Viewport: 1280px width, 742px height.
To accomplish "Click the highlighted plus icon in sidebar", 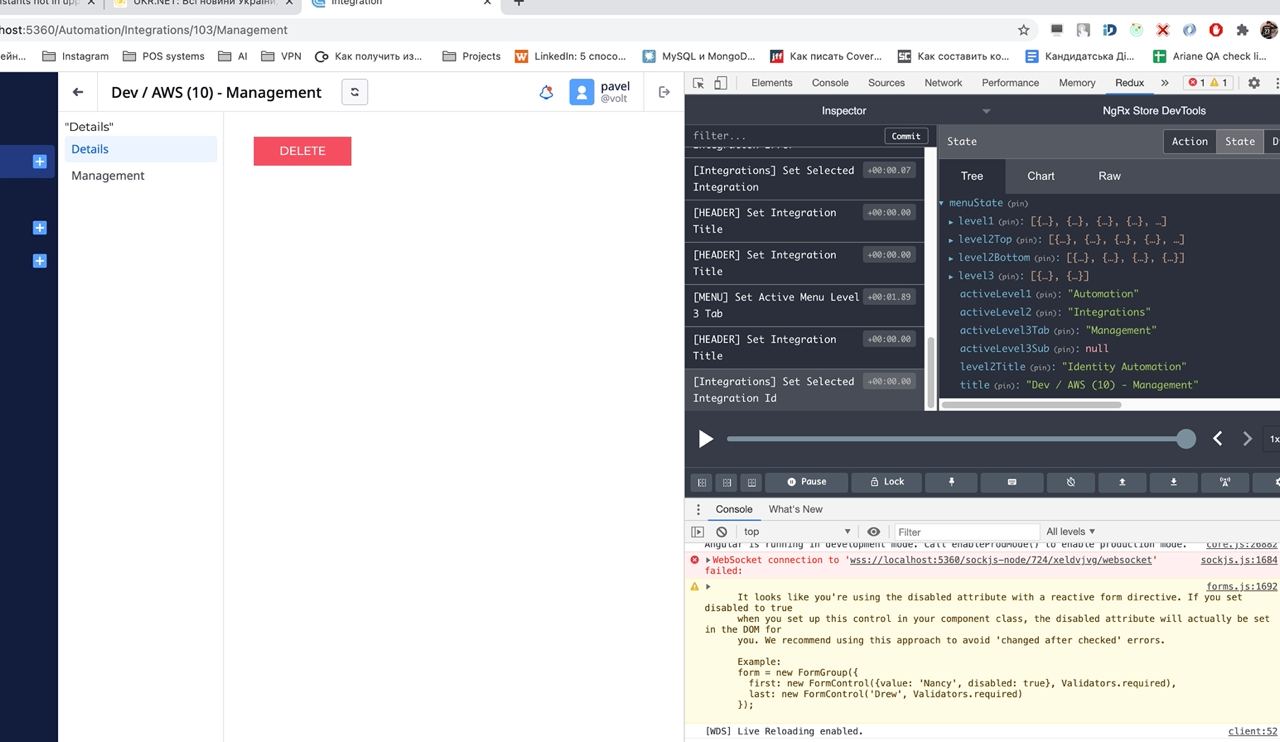I will pyautogui.click(x=40, y=161).
